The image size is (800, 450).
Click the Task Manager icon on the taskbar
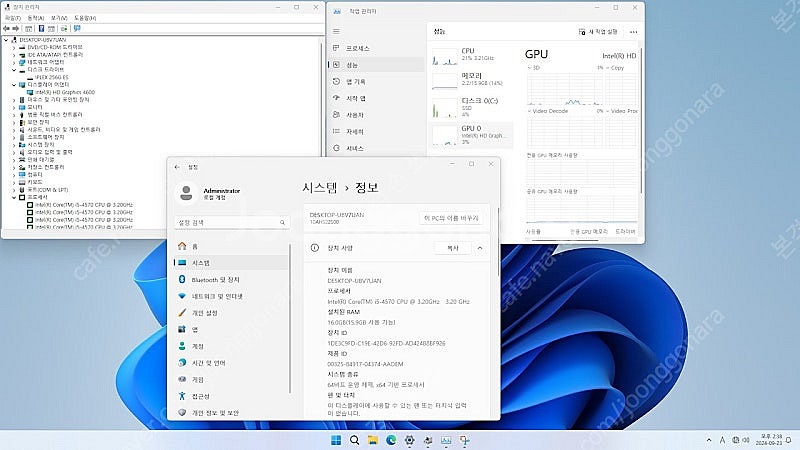pos(446,440)
